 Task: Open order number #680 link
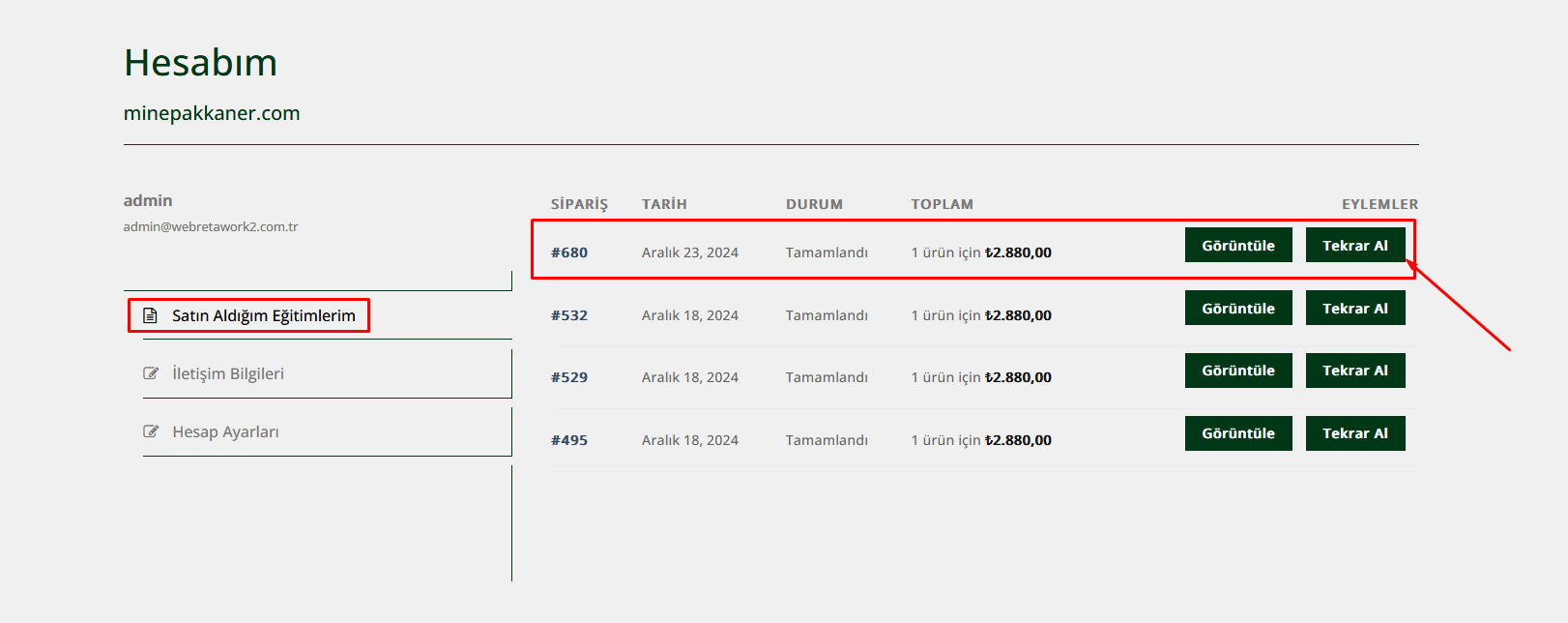pyautogui.click(x=569, y=252)
